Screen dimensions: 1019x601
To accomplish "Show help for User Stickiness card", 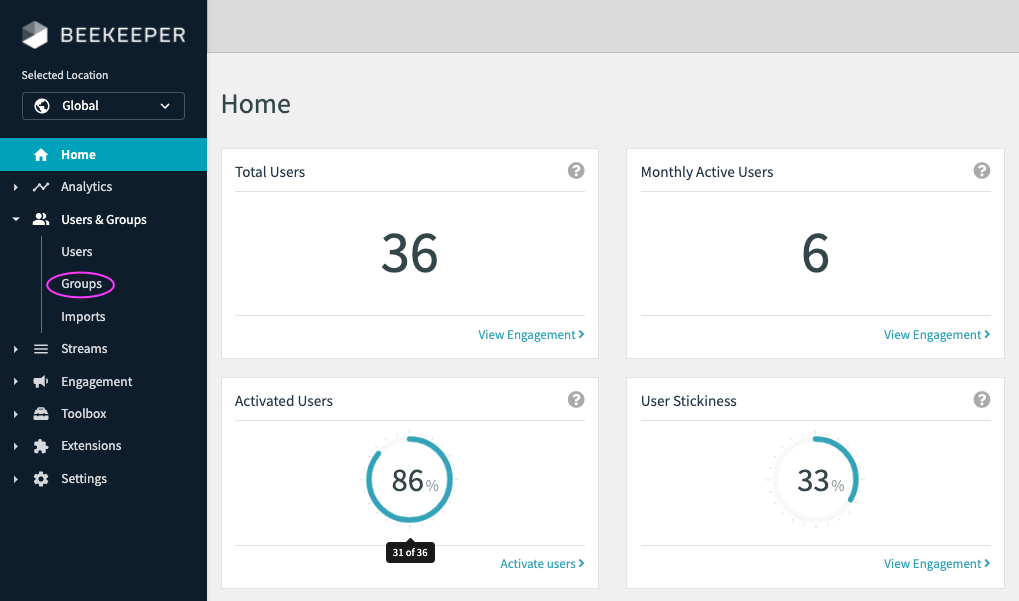I will point(982,400).
